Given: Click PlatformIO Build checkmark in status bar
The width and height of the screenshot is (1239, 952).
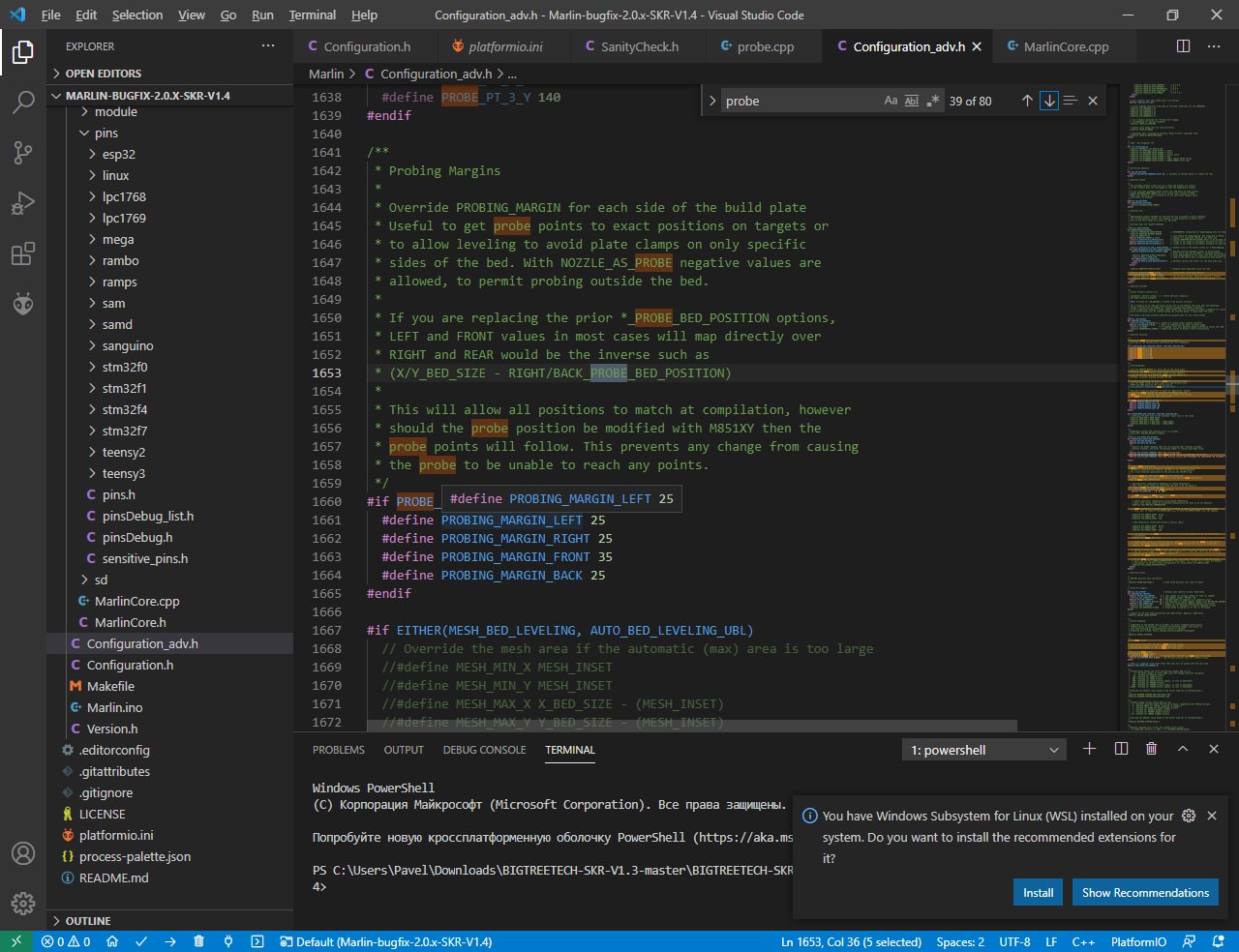Looking at the screenshot, I should coord(141,941).
